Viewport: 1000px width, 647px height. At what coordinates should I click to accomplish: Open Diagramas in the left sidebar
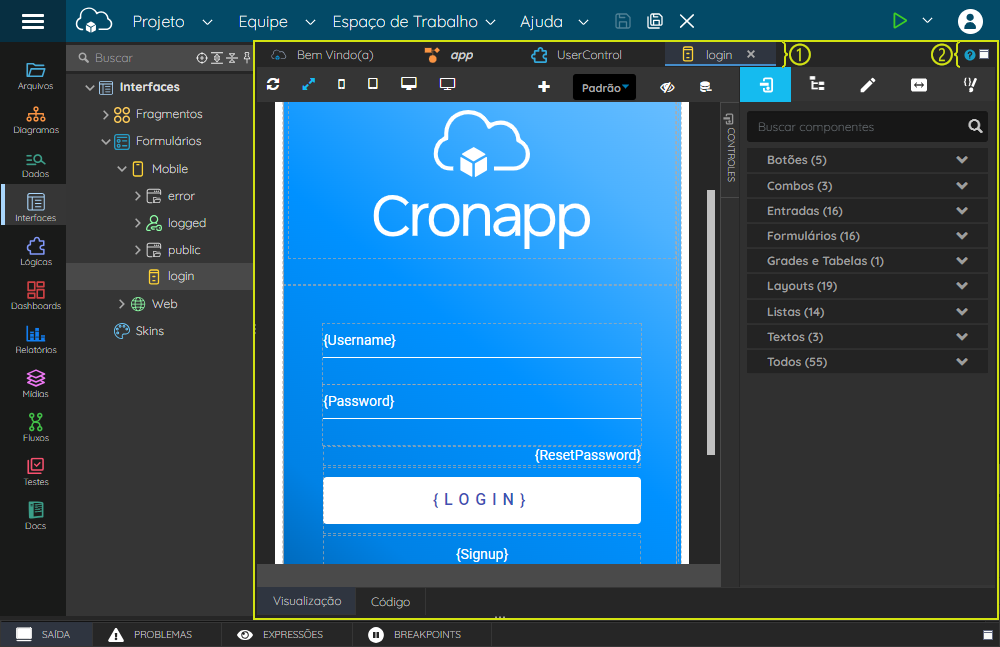tap(36, 120)
